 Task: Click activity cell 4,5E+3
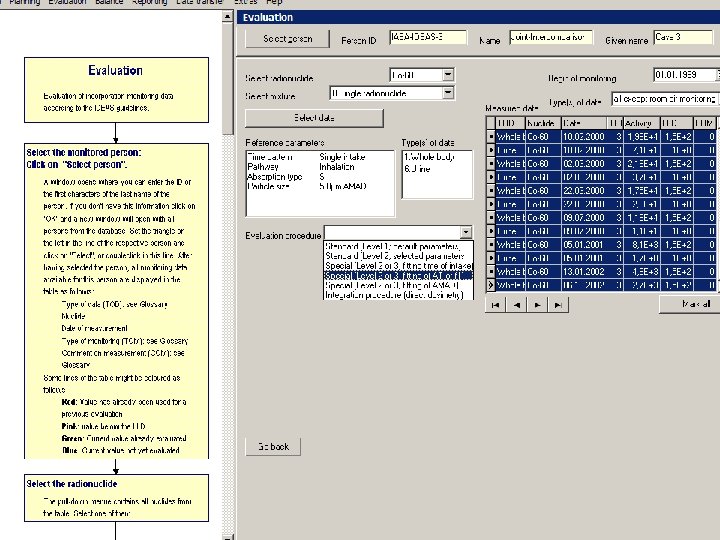pos(641,272)
